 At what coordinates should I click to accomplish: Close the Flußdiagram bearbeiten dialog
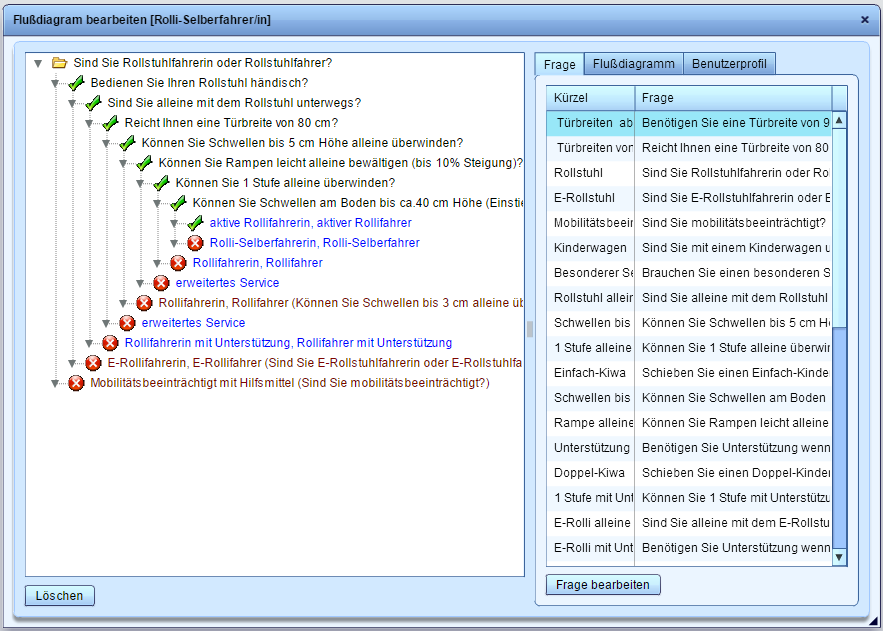(x=865, y=20)
